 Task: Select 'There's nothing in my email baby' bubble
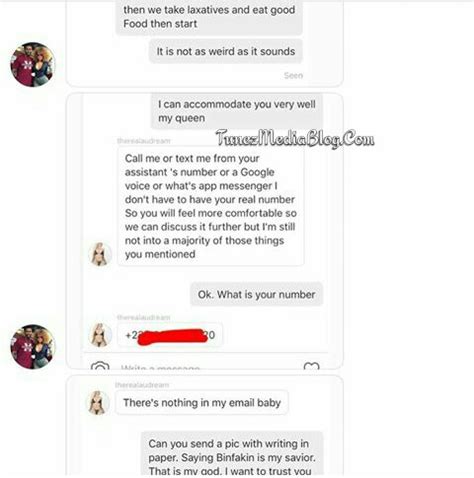pyautogui.click(x=202, y=403)
